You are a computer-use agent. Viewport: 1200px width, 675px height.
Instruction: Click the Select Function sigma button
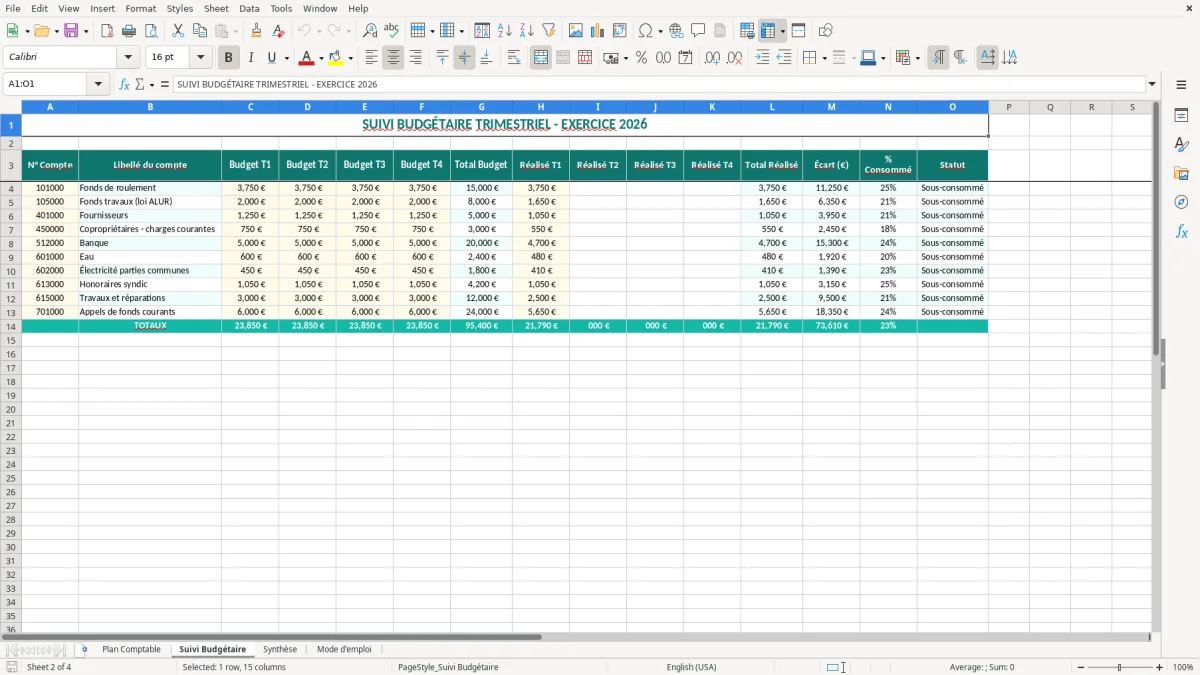(142, 85)
